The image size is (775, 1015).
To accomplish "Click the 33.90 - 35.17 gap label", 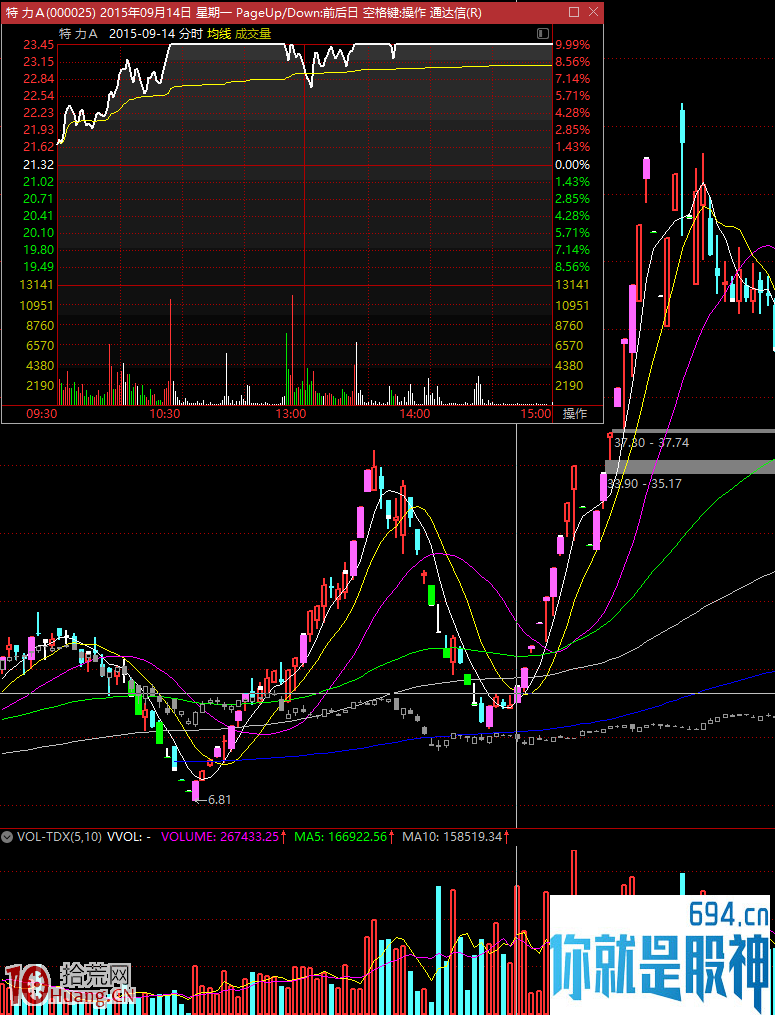I will click(x=644, y=484).
